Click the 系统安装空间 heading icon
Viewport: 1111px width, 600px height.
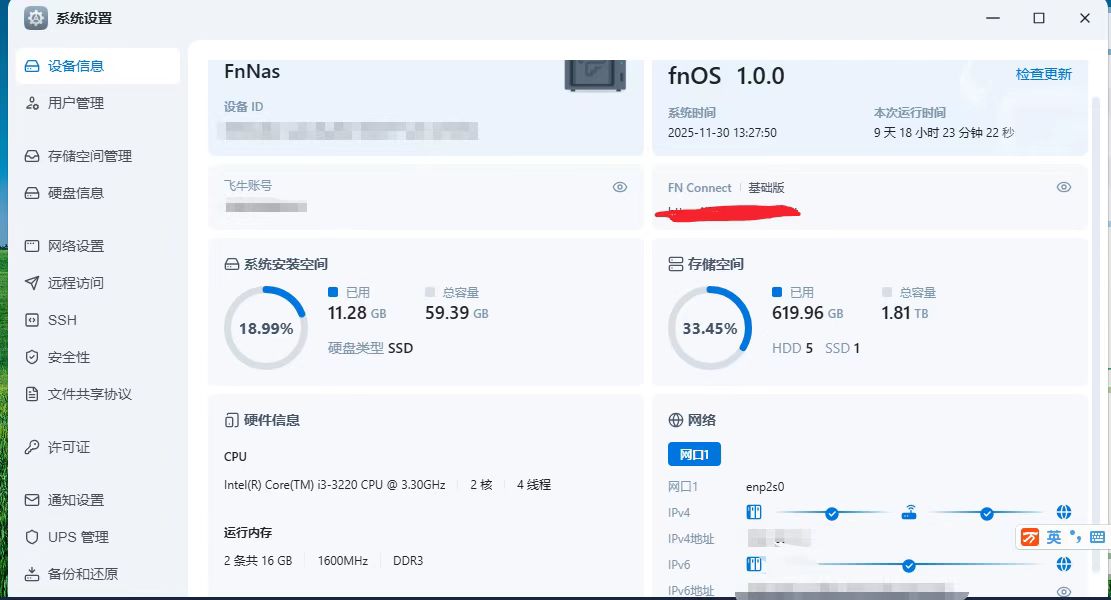tap(232, 264)
